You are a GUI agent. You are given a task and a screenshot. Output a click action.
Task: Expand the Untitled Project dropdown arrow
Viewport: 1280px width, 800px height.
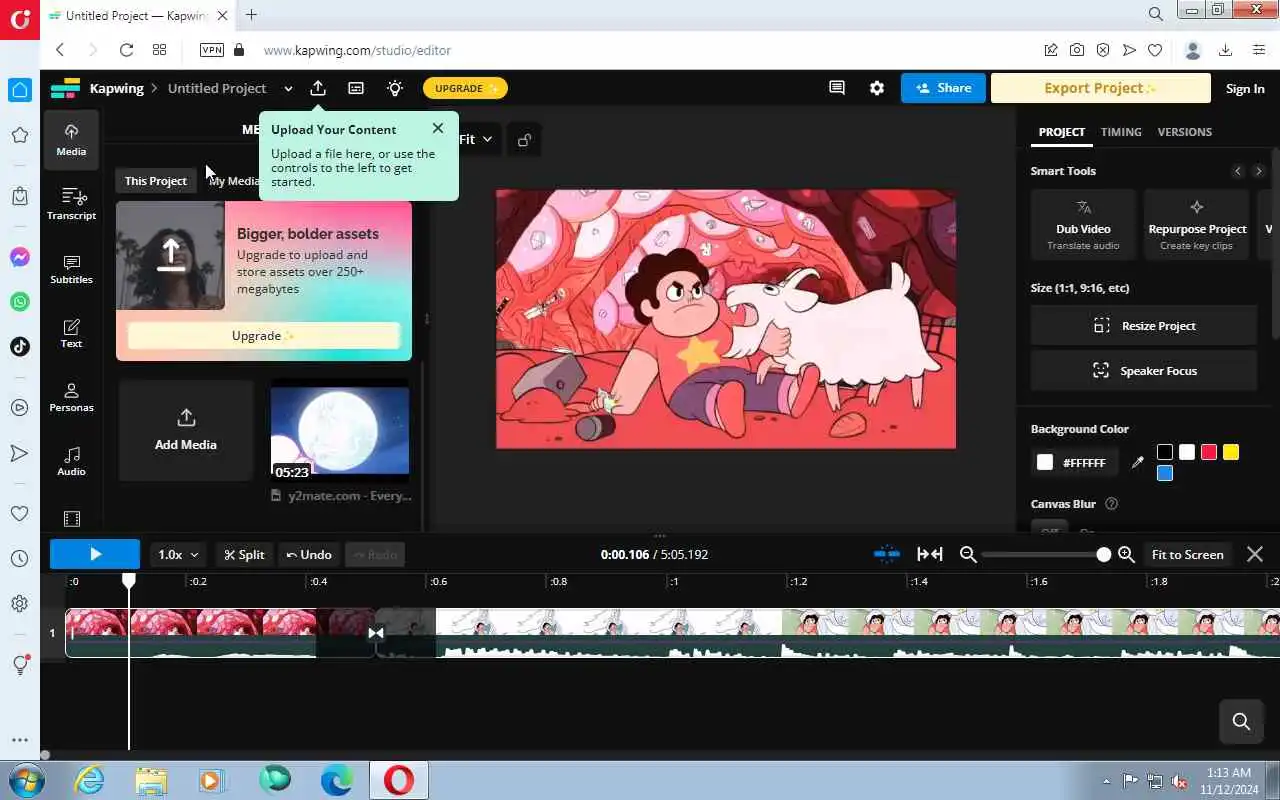(288, 88)
